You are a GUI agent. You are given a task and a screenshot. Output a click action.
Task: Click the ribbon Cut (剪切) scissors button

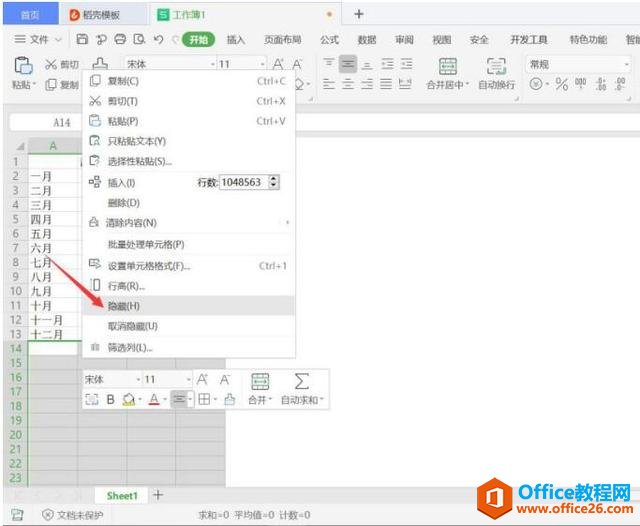tap(62, 64)
